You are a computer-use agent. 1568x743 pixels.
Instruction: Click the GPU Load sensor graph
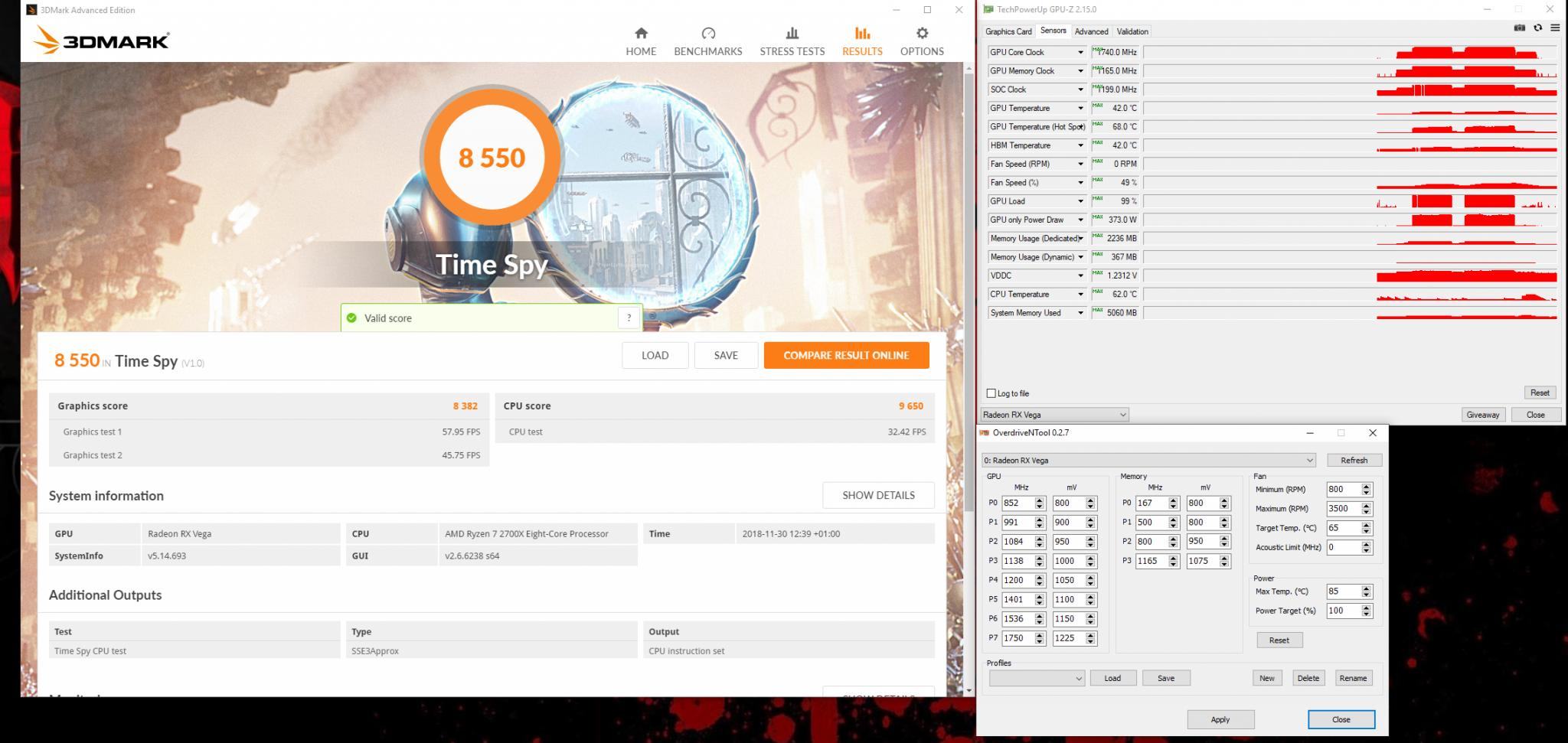coord(1351,201)
